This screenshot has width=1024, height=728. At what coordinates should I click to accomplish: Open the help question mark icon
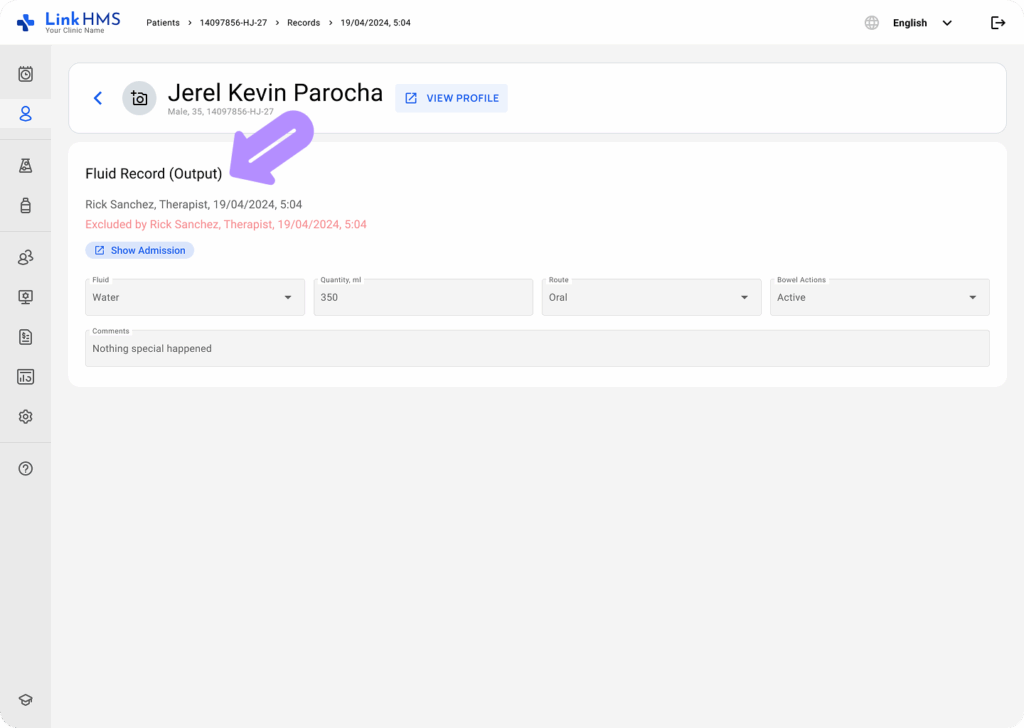(26, 468)
